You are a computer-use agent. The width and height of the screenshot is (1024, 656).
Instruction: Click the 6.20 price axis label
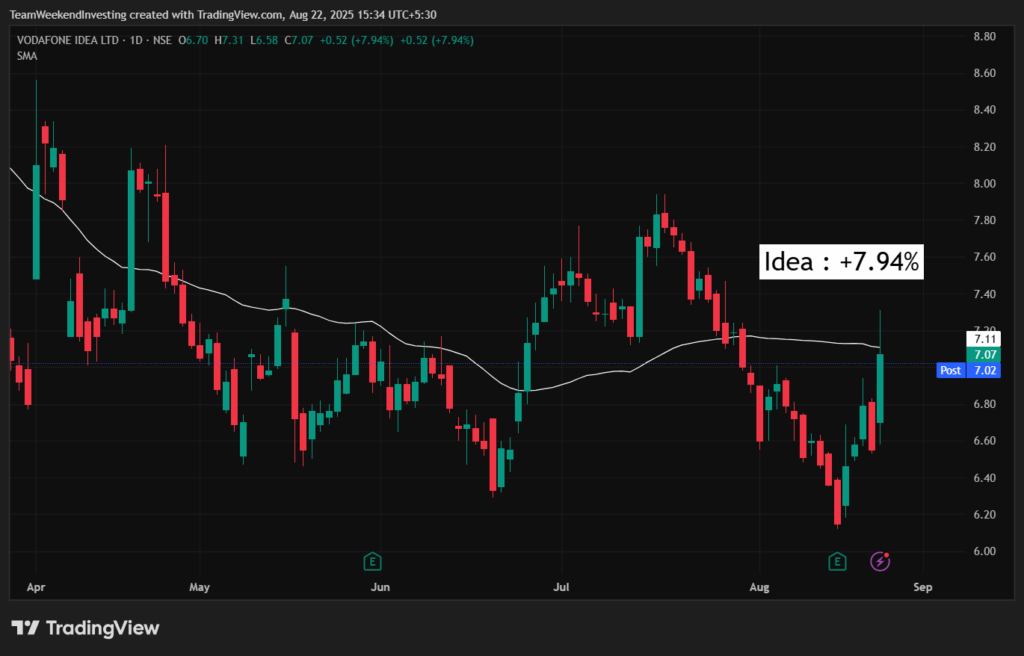pyautogui.click(x=984, y=515)
